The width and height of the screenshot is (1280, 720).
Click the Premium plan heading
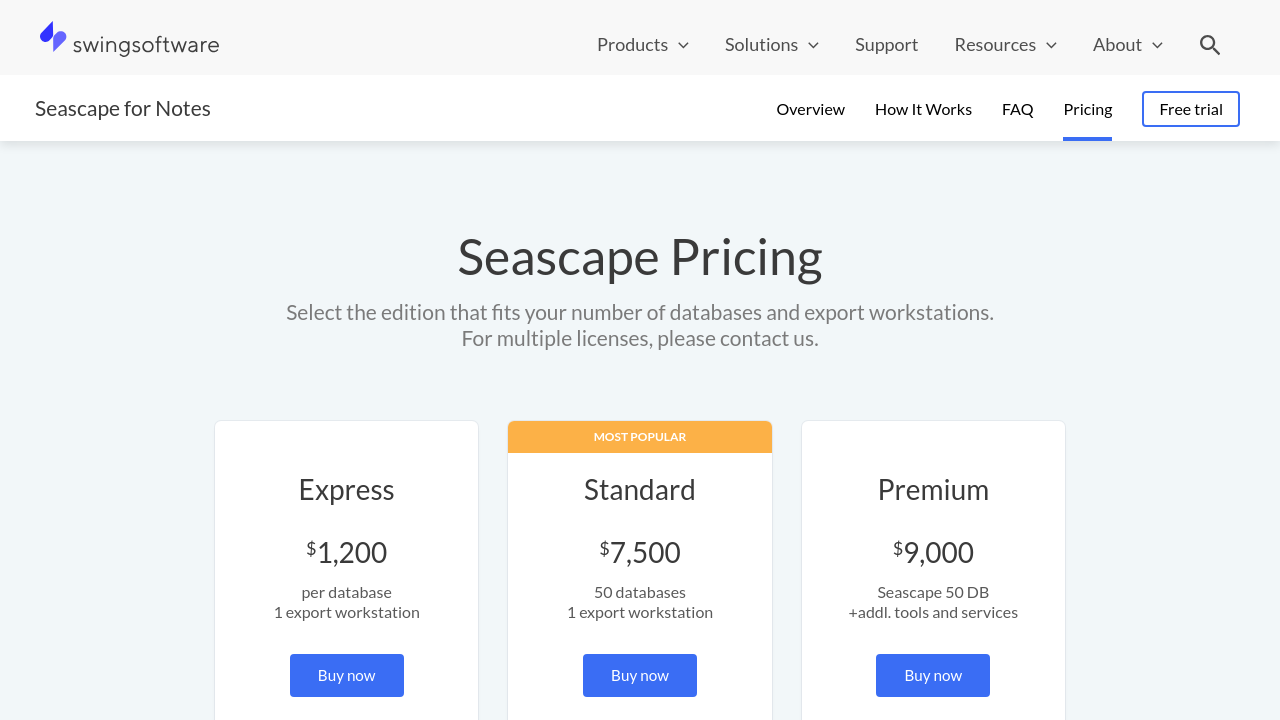pyautogui.click(x=932, y=490)
